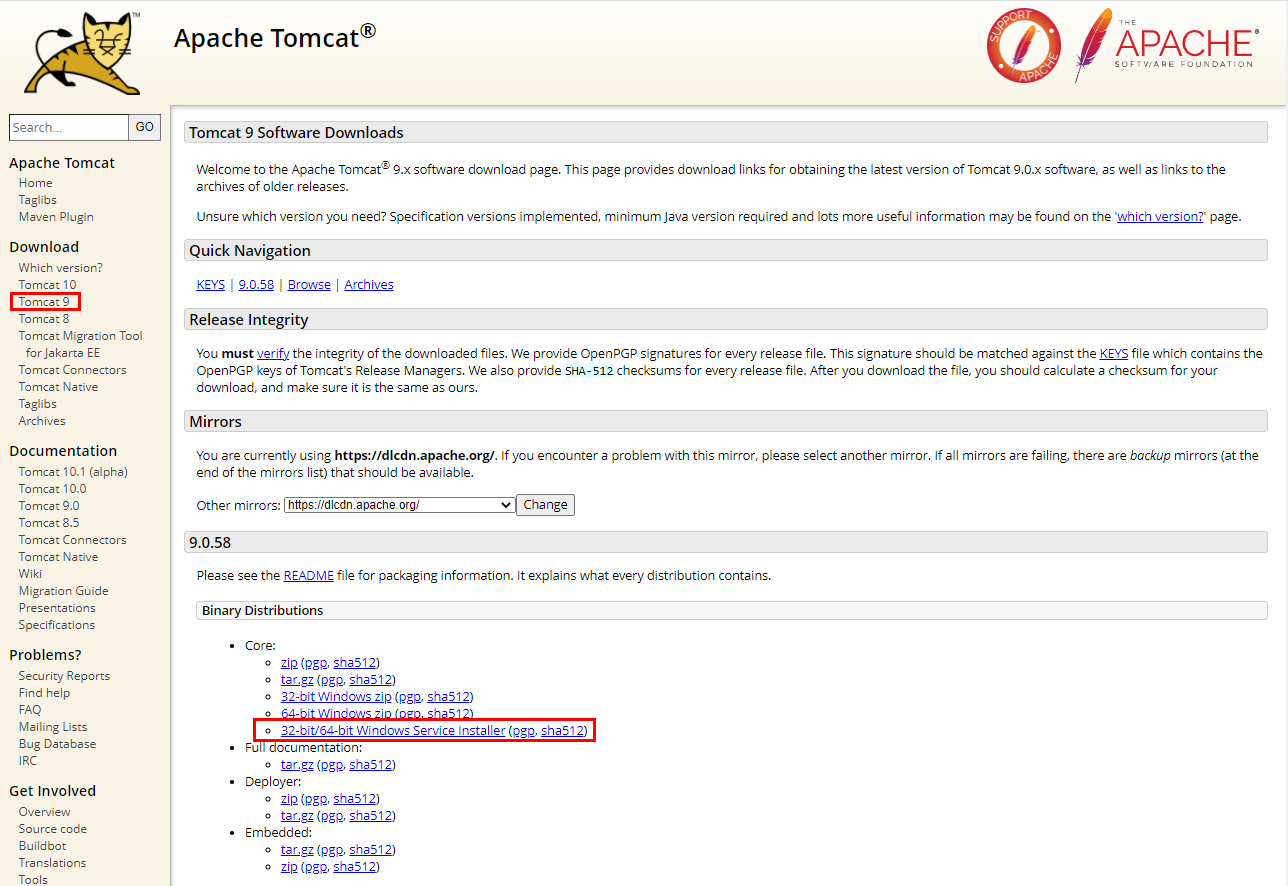Open the IRC sidebar link

pyautogui.click(x=28, y=761)
